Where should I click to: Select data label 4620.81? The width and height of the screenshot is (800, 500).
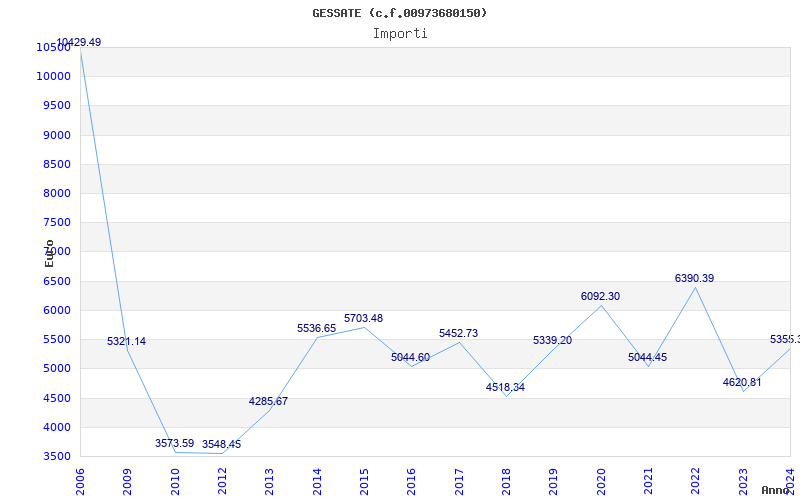[x=742, y=382]
